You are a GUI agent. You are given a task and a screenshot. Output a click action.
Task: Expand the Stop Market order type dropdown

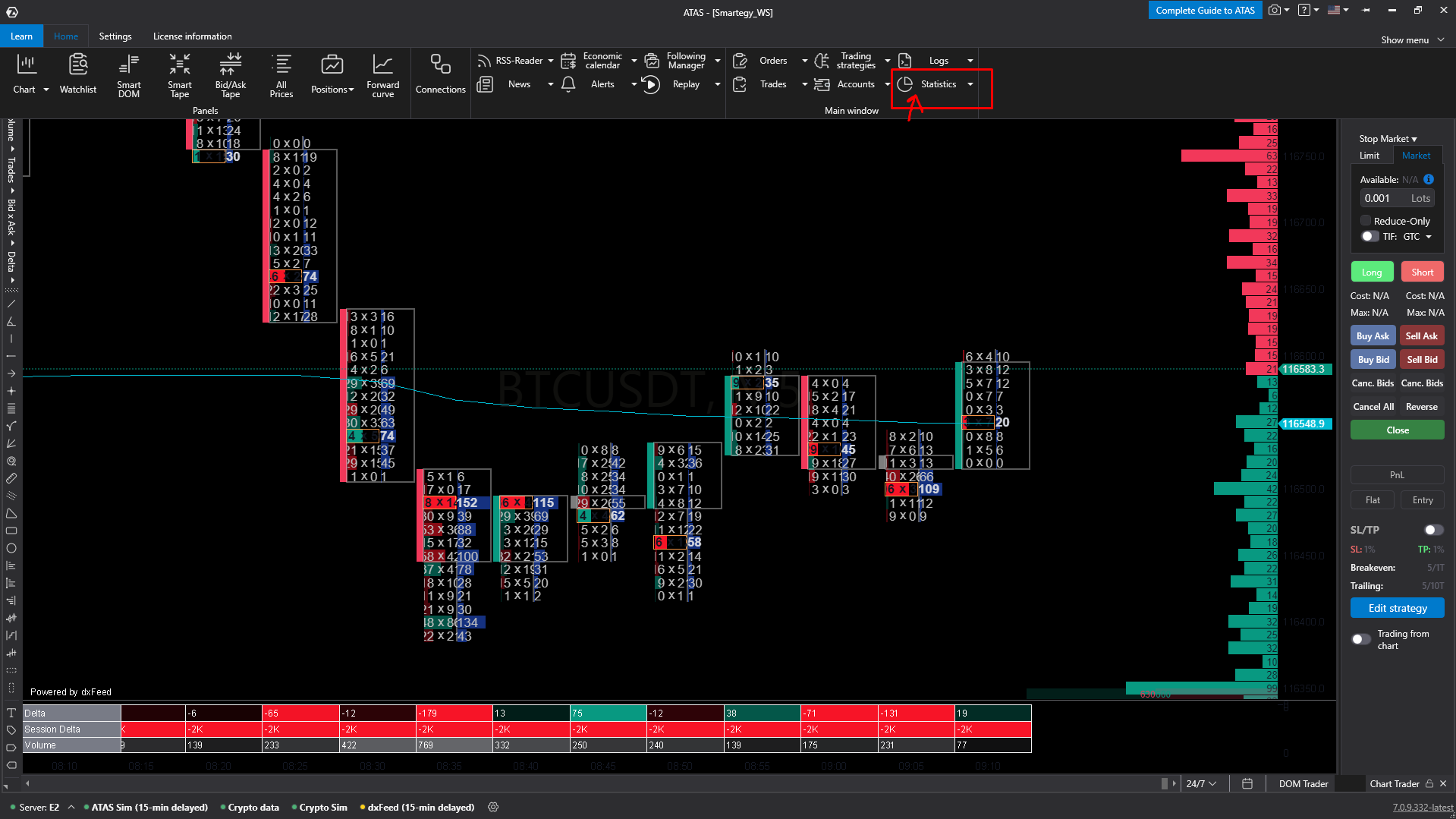1388,139
